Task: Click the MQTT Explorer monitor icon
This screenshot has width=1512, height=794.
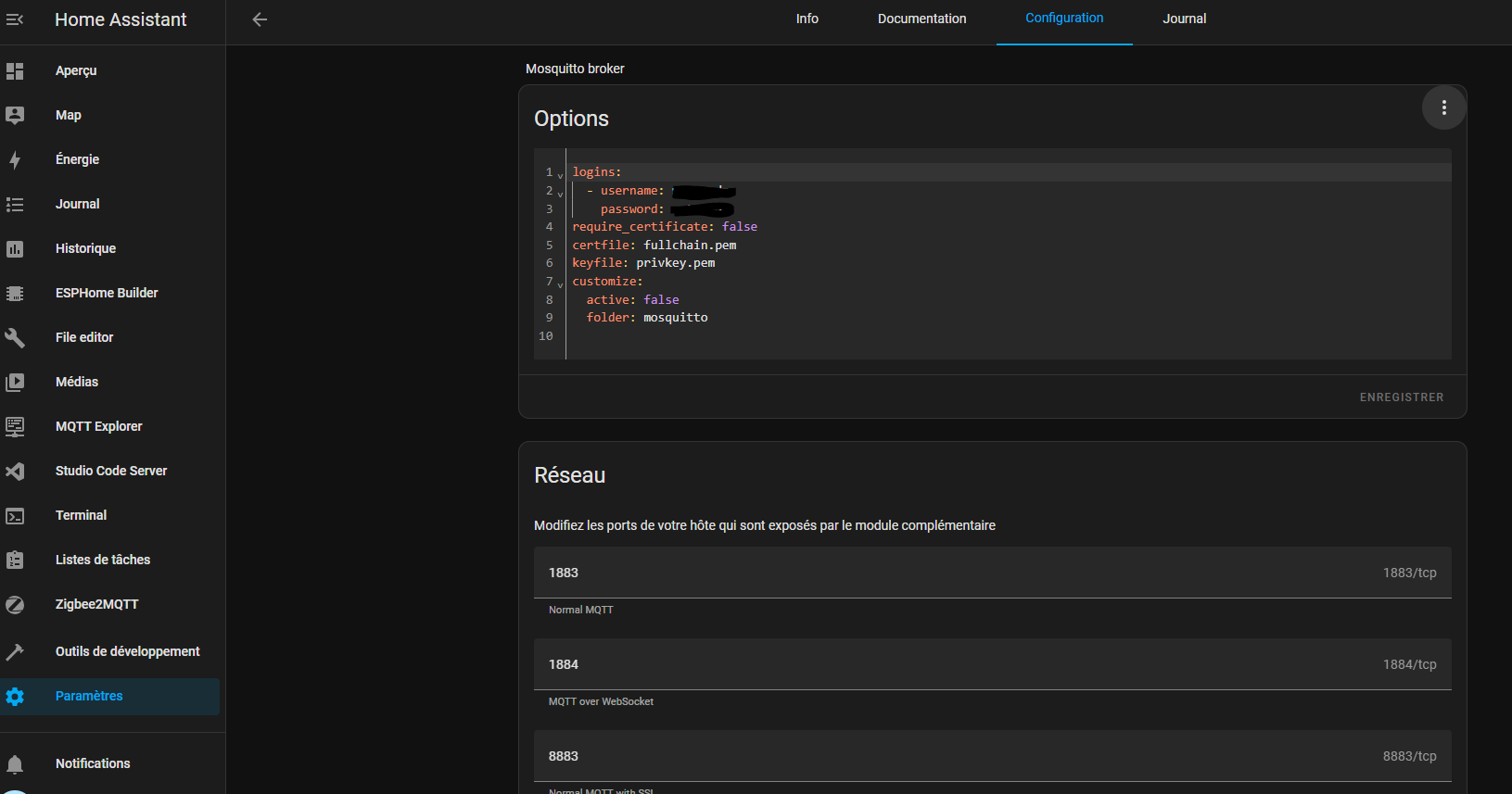Action: click(x=15, y=427)
